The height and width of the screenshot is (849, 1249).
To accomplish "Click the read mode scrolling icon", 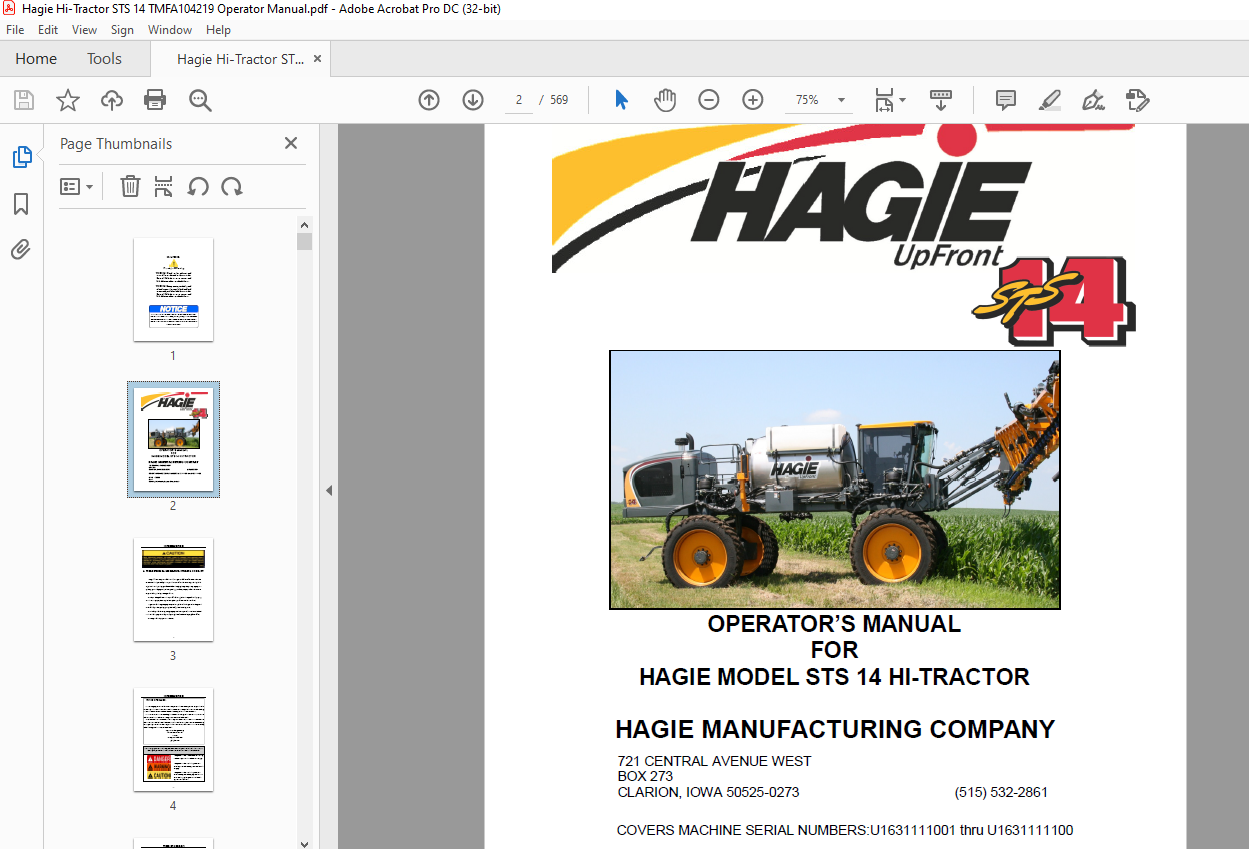I will click(941, 100).
